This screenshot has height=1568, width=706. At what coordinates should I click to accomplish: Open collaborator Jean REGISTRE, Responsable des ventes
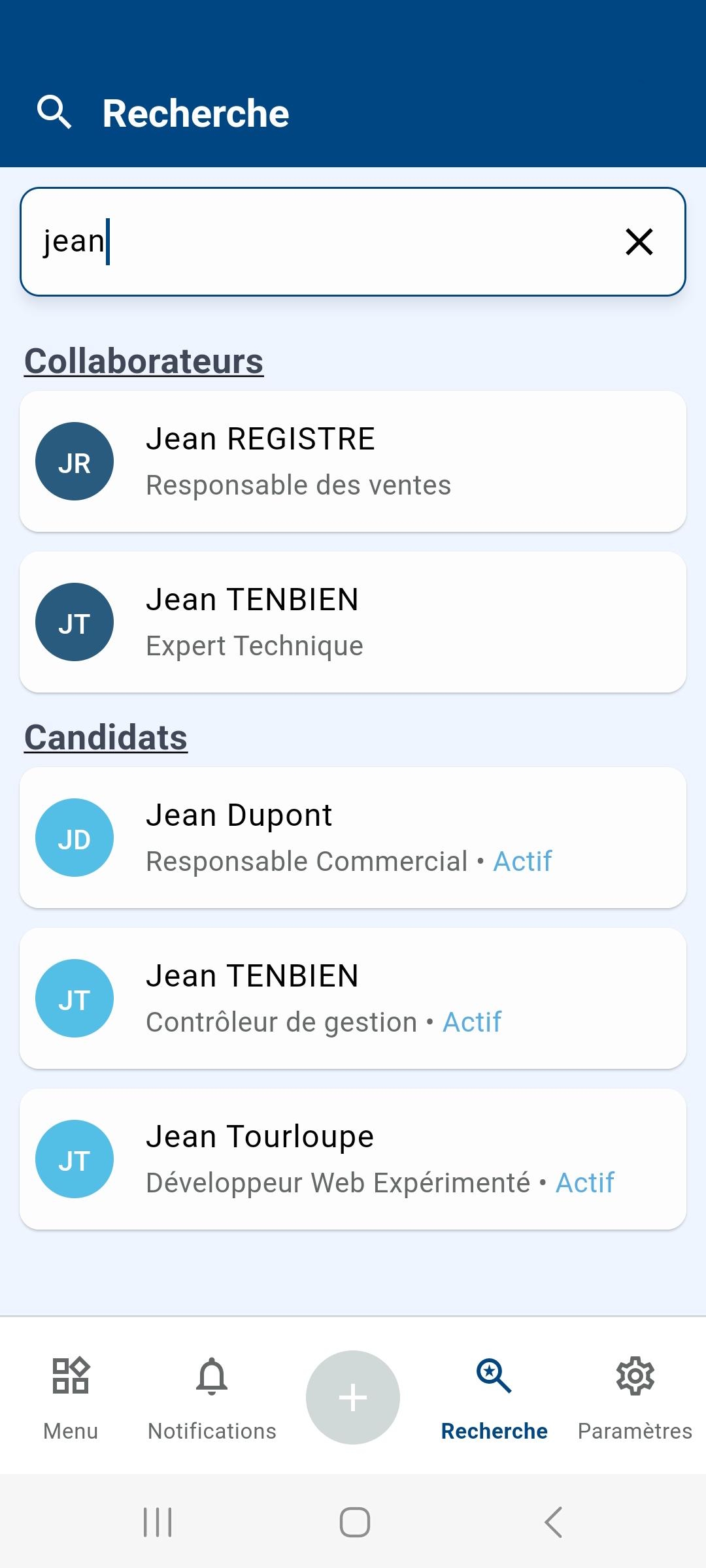[x=392, y=461]
